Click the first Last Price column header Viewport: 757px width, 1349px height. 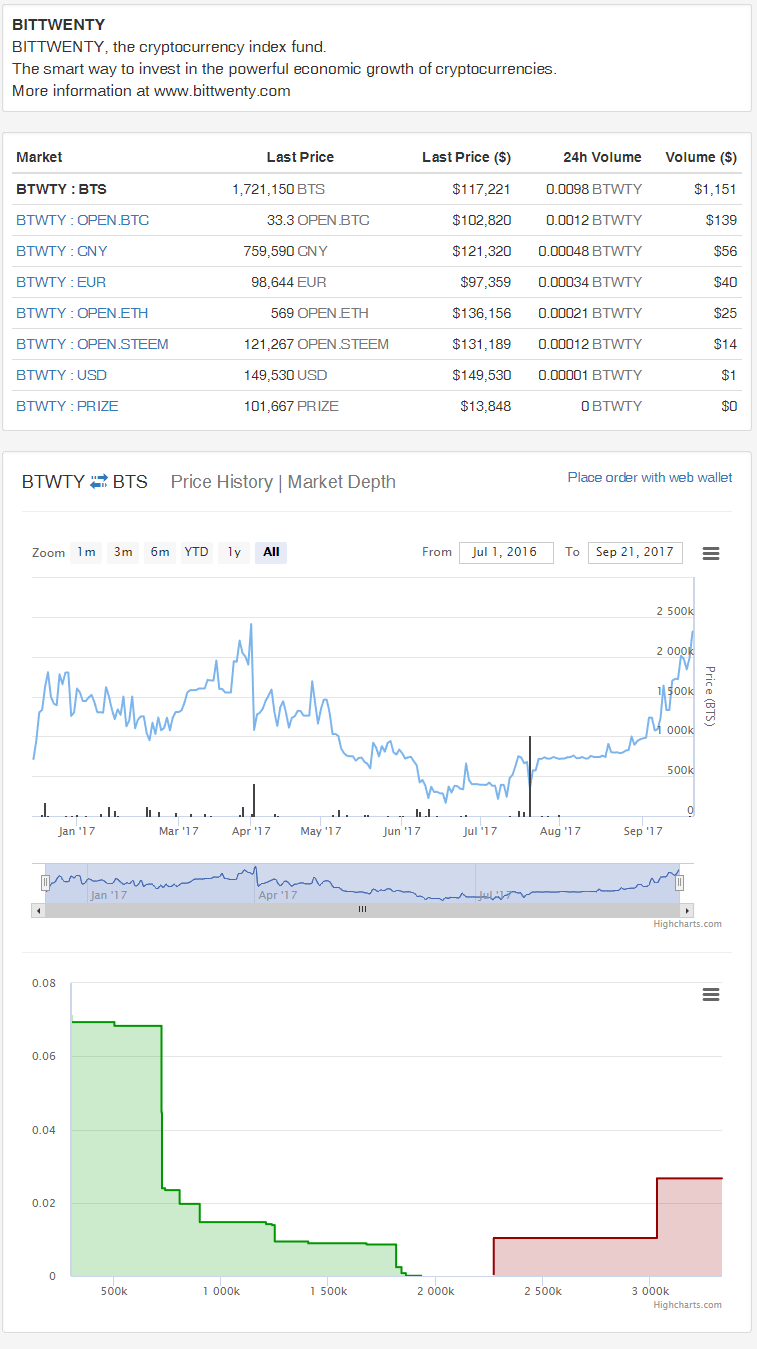pos(300,157)
